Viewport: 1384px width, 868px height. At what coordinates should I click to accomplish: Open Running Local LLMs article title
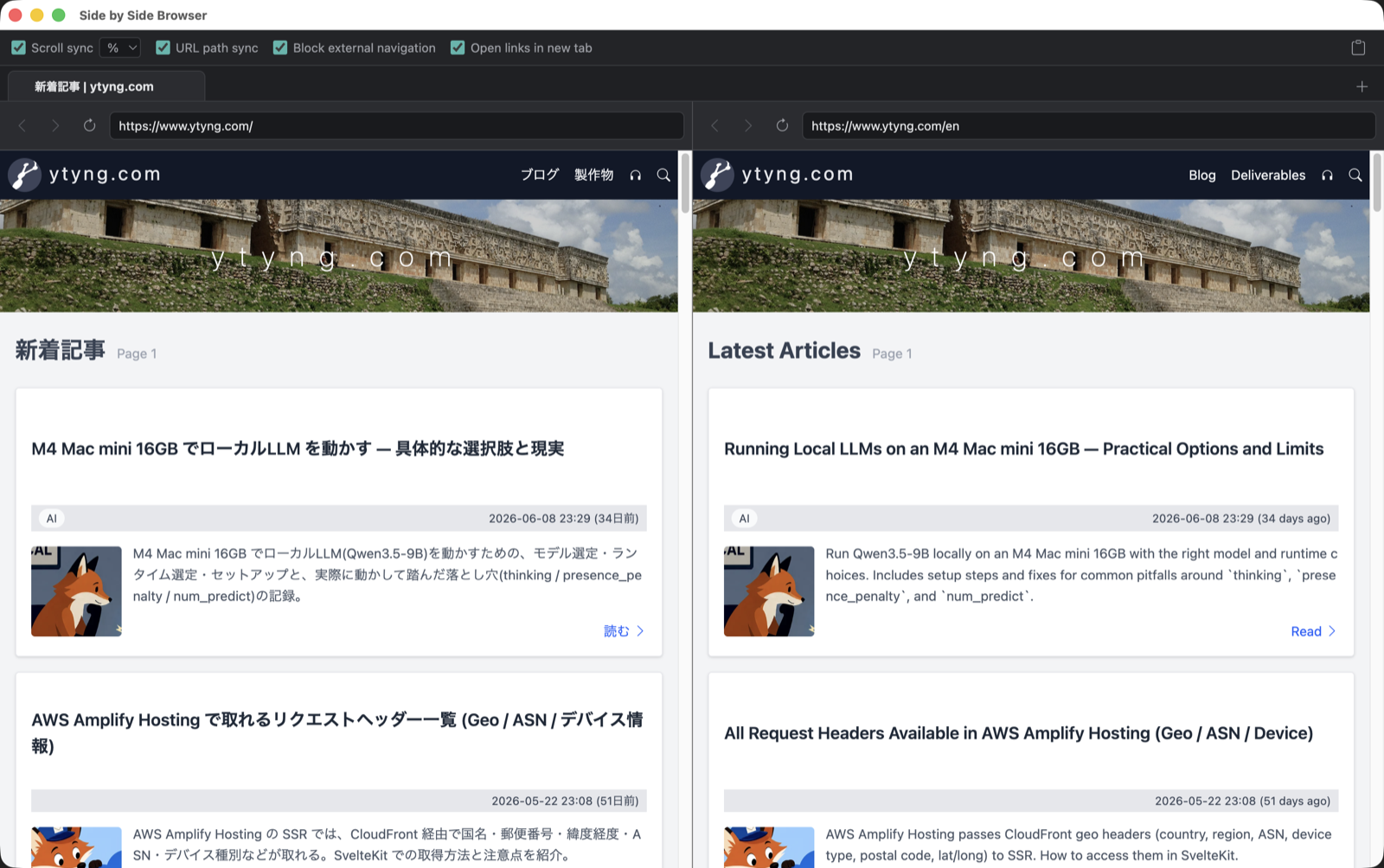(1024, 449)
